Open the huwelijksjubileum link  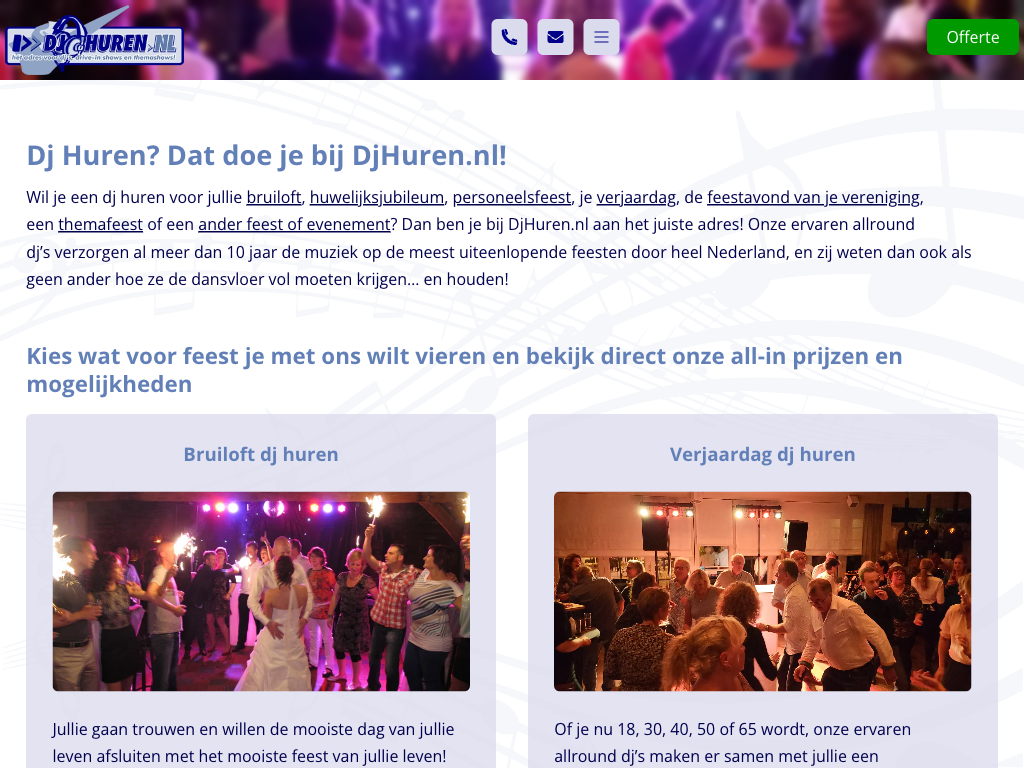pos(377,197)
